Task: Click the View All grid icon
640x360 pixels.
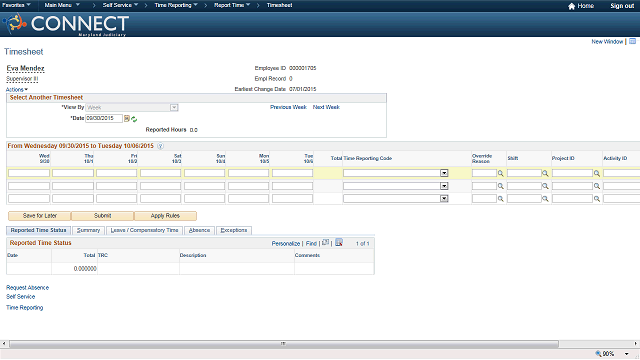Action: 325,242
